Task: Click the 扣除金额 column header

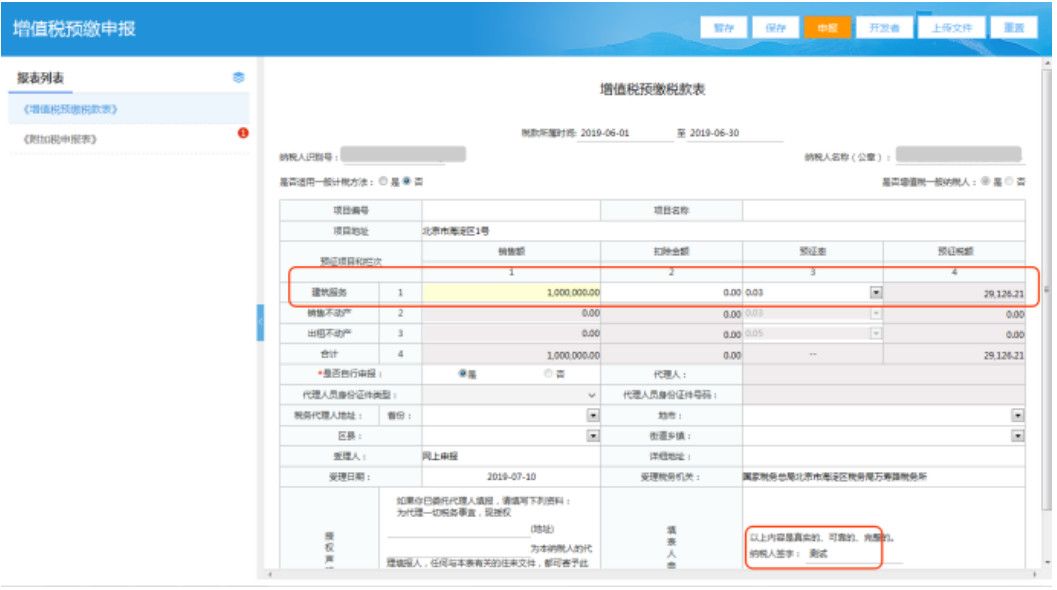Action: pos(671,251)
